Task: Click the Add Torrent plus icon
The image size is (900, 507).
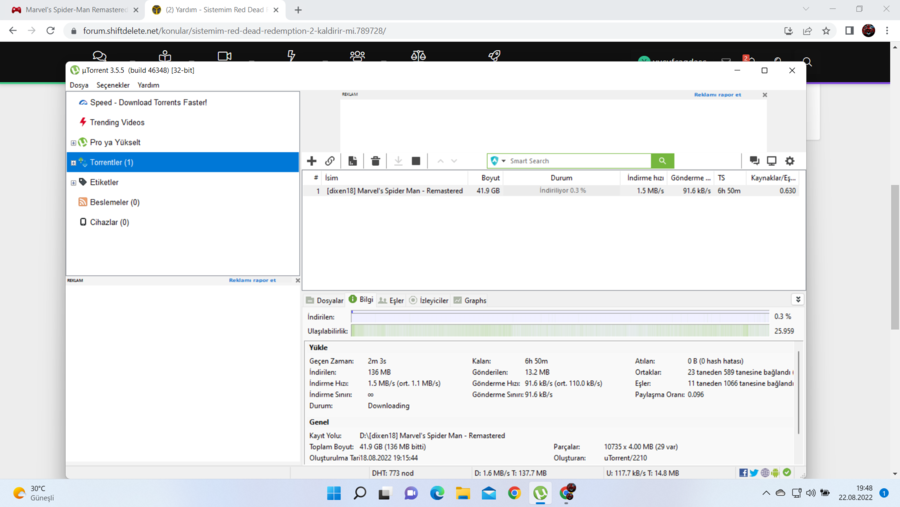Action: [312, 161]
